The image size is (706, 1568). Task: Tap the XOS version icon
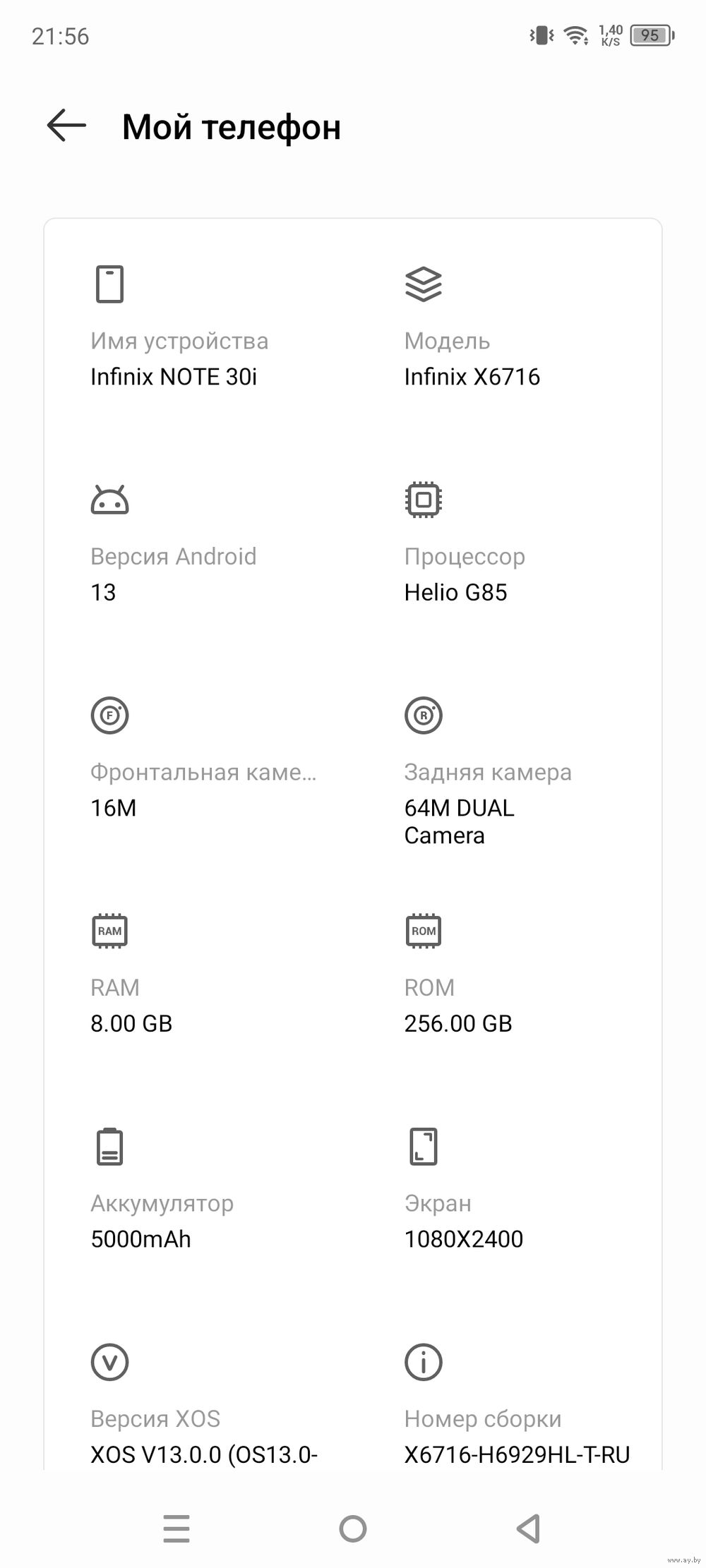click(109, 1362)
